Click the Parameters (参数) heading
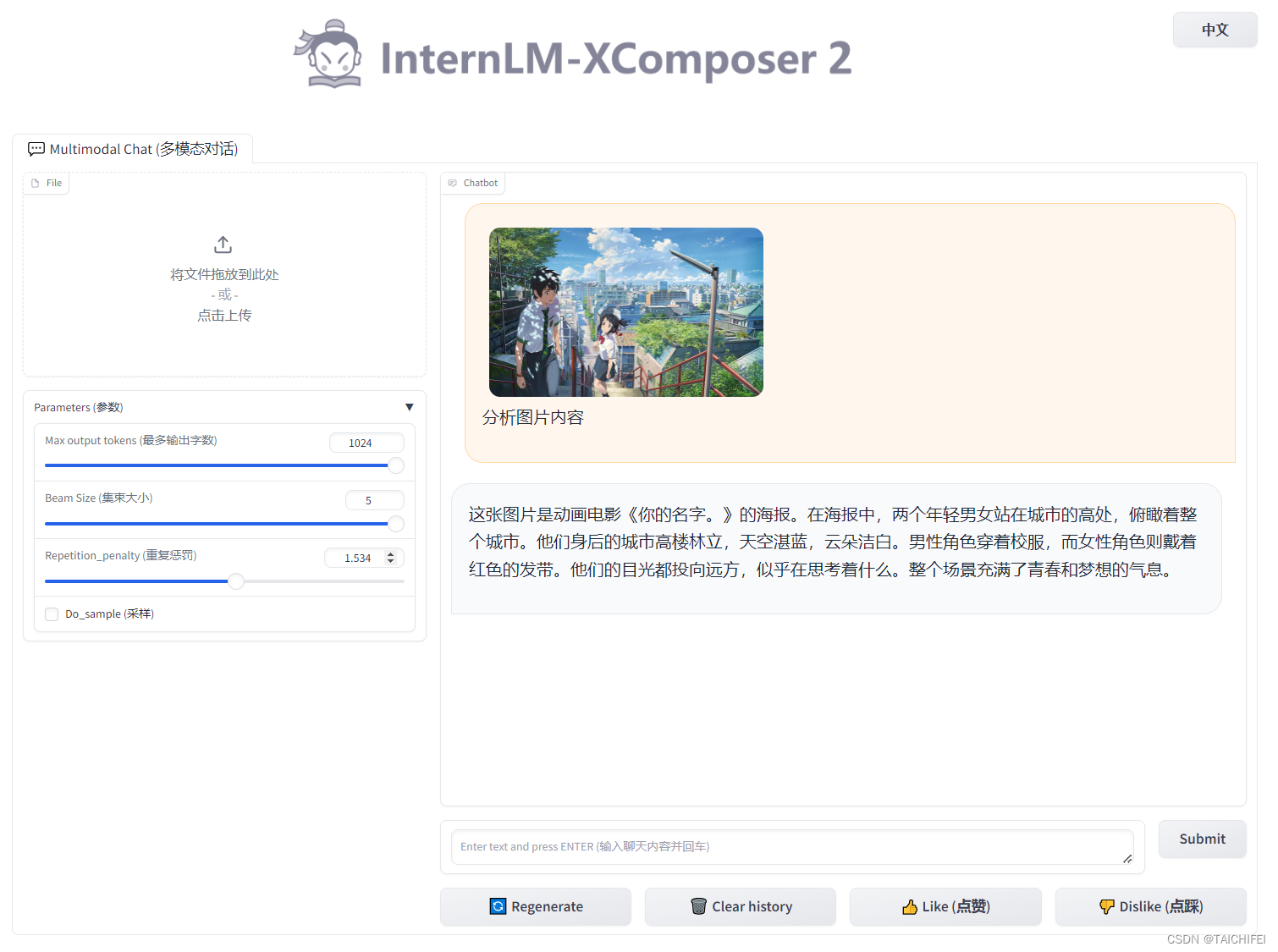The width and height of the screenshot is (1278, 952). (x=79, y=407)
